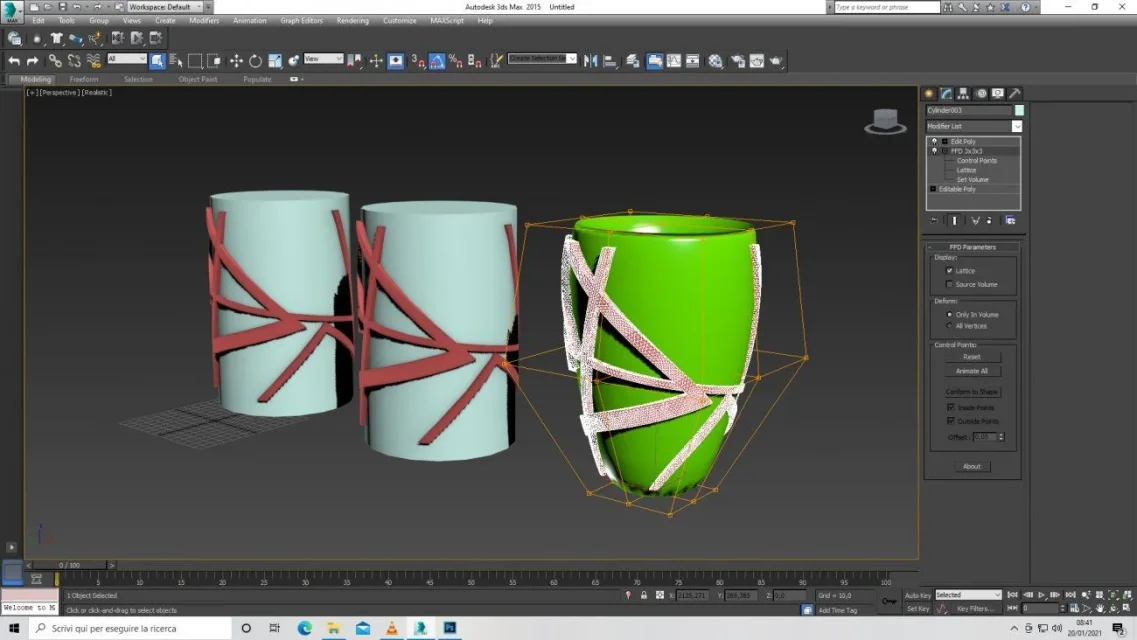Open the Utilities hammer panel tab
The height and width of the screenshot is (640, 1137).
click(x=1014, y=94)
